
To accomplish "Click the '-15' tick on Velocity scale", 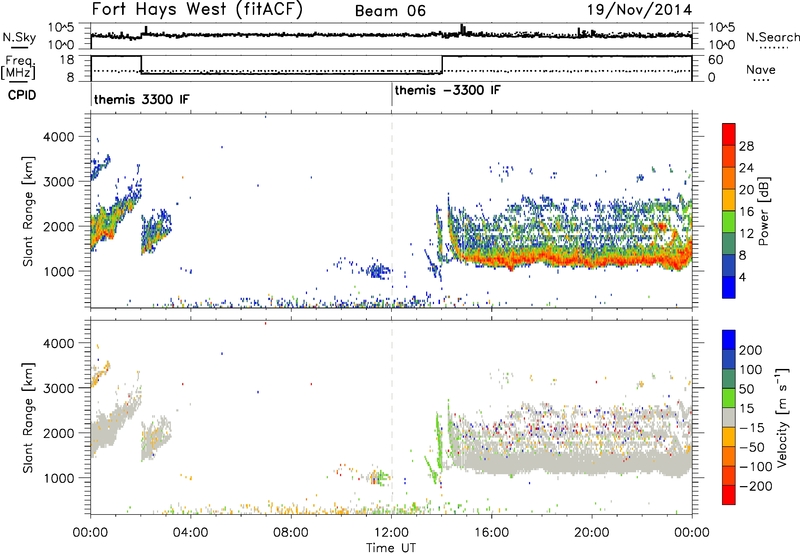I will point(752,428).
